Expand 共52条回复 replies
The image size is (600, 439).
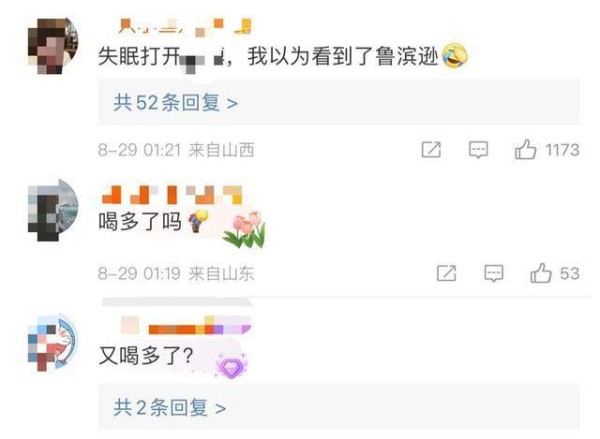pyautogui.click(x=176, y=103)
